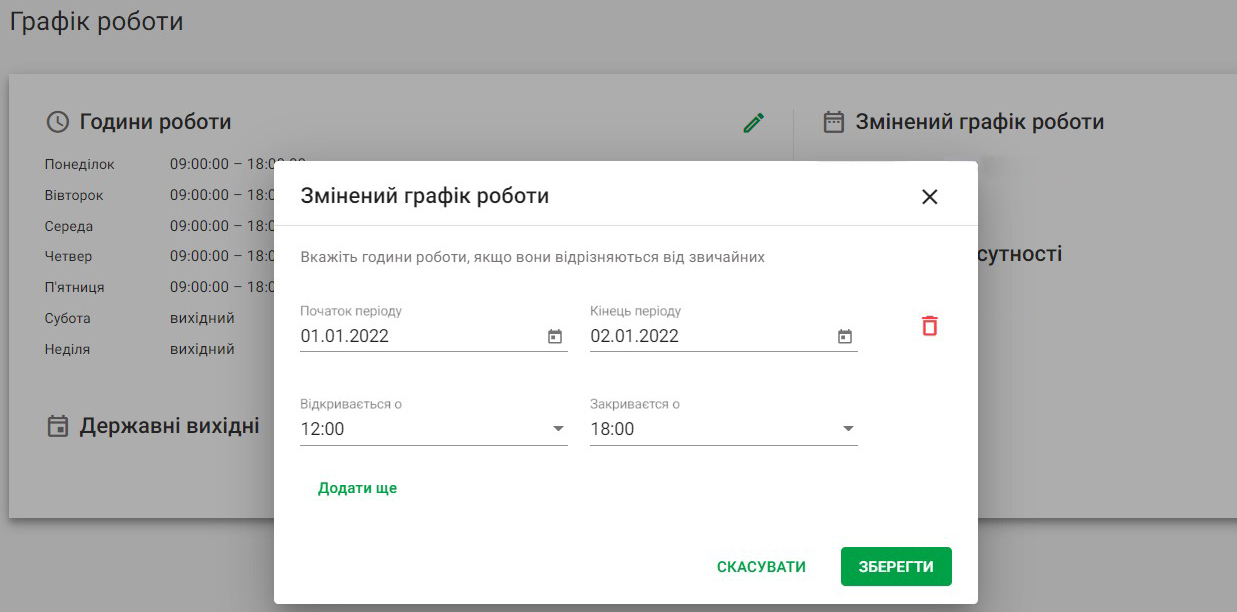Image resolution: width=1237 pixels, height=612 pixels.
Task: Click the СКАСУВАТИ button
Action: 761,567
